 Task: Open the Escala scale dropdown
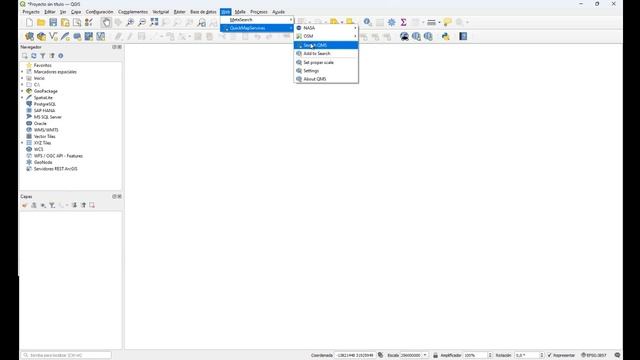click(425, 355)
